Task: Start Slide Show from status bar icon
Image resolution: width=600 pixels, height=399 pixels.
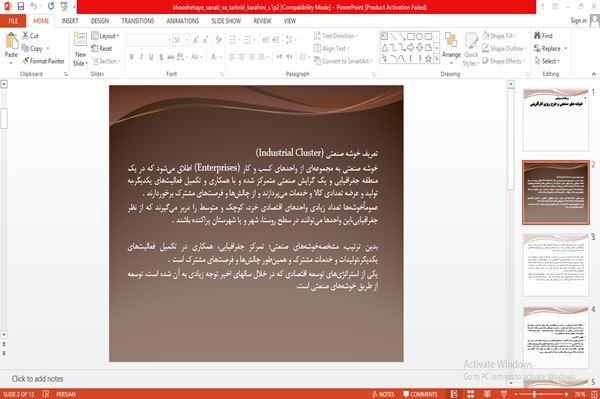Action: click(504, 394)
